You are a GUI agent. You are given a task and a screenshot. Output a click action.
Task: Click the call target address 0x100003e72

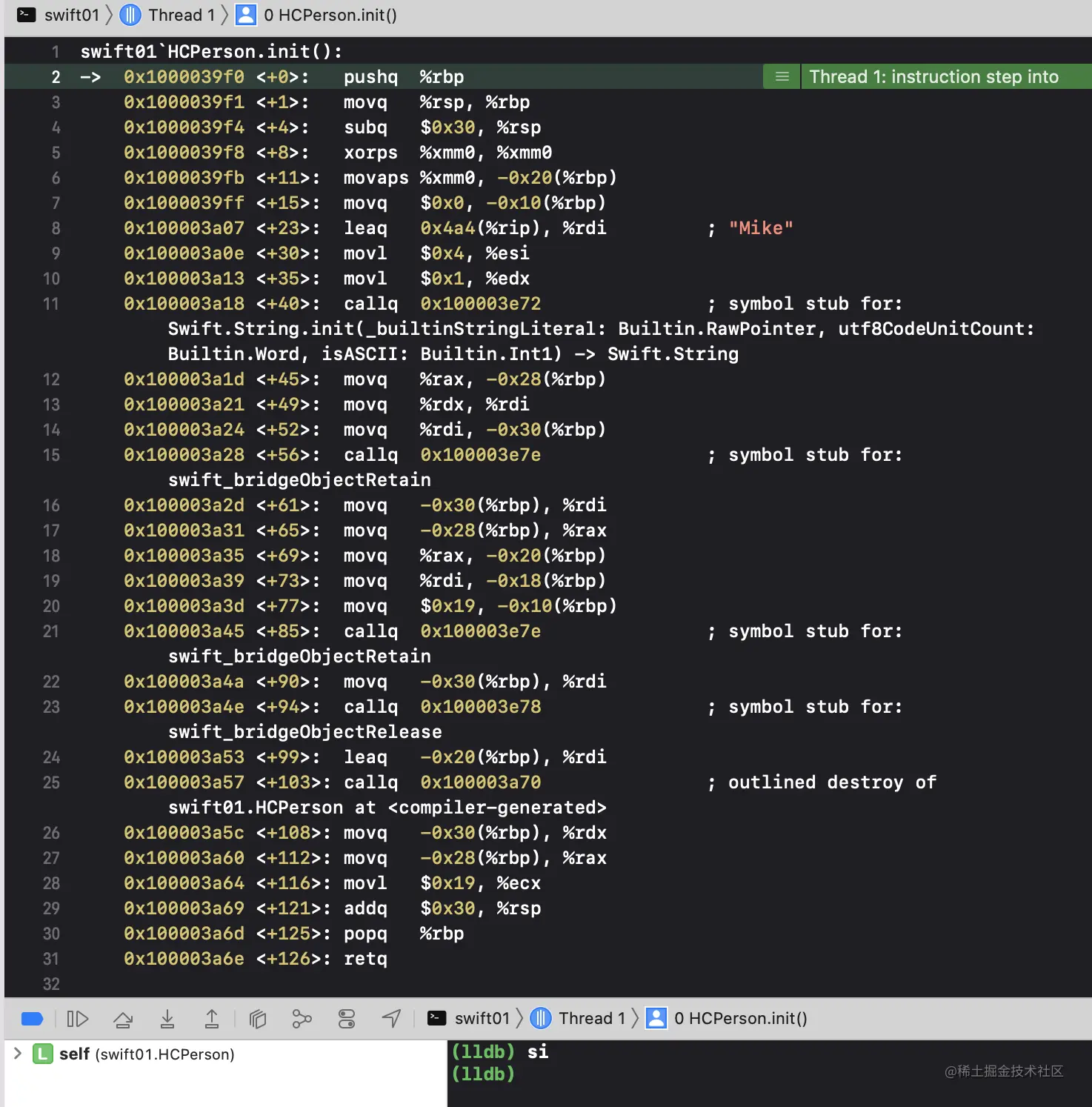coord(481,304)
